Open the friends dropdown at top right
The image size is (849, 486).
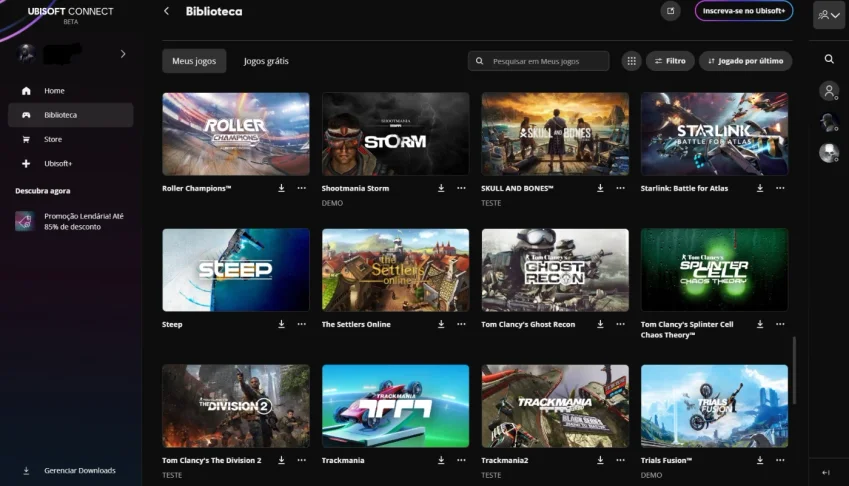point(829,15)
